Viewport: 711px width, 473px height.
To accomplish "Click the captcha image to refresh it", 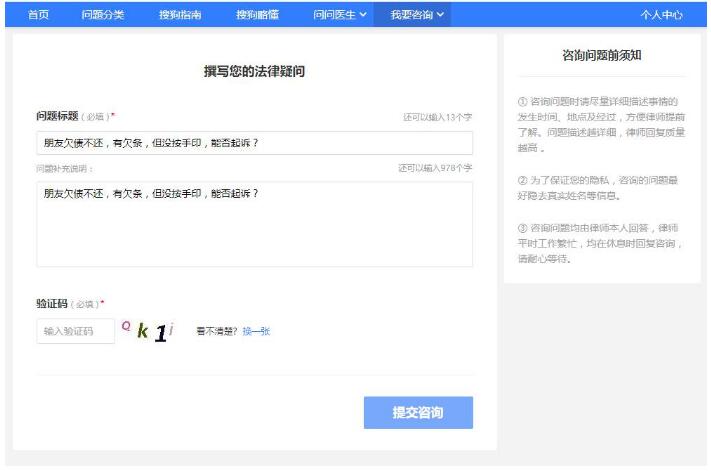I will click(150, 330).
